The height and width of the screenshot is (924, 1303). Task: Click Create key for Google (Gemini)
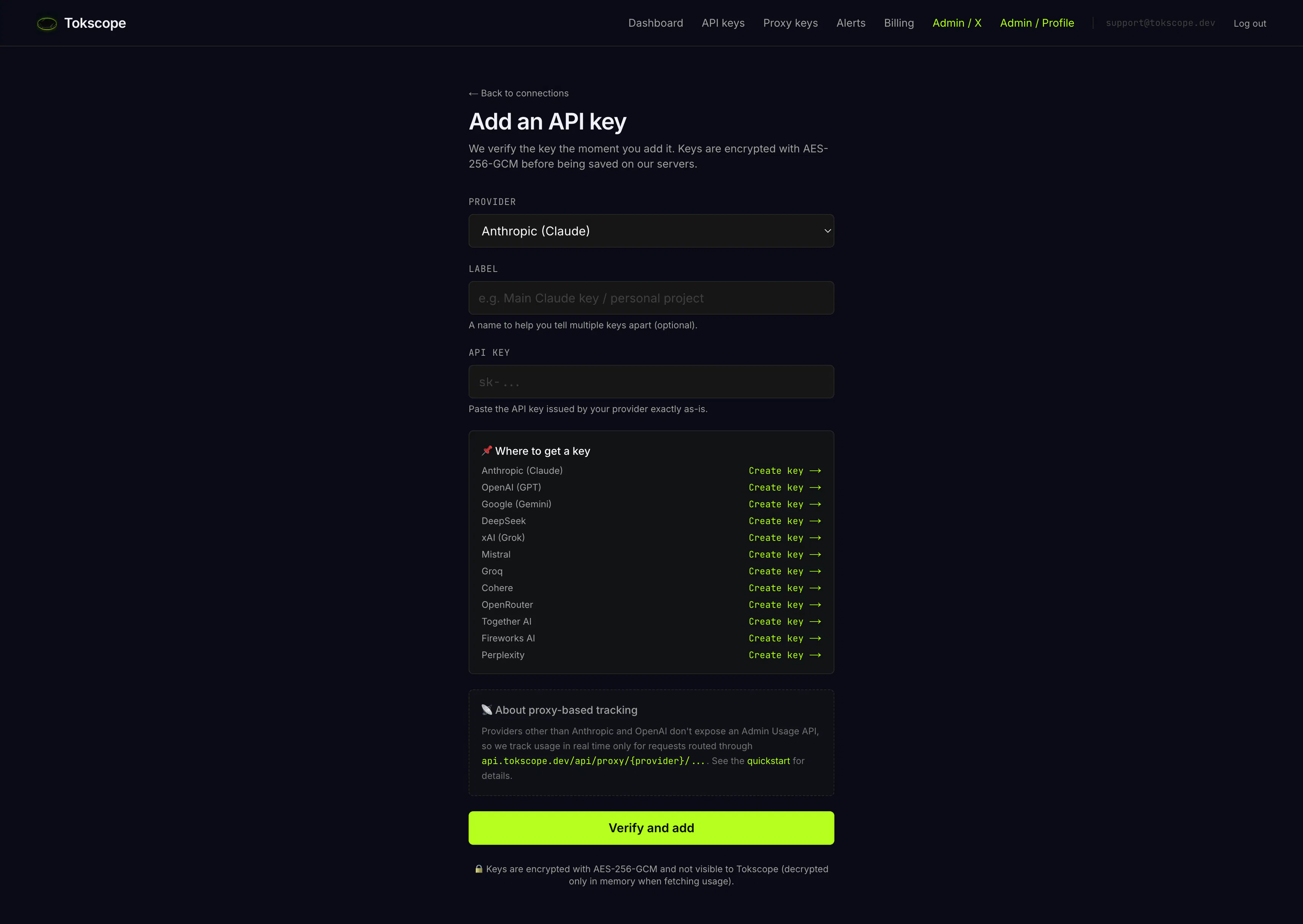784,505
